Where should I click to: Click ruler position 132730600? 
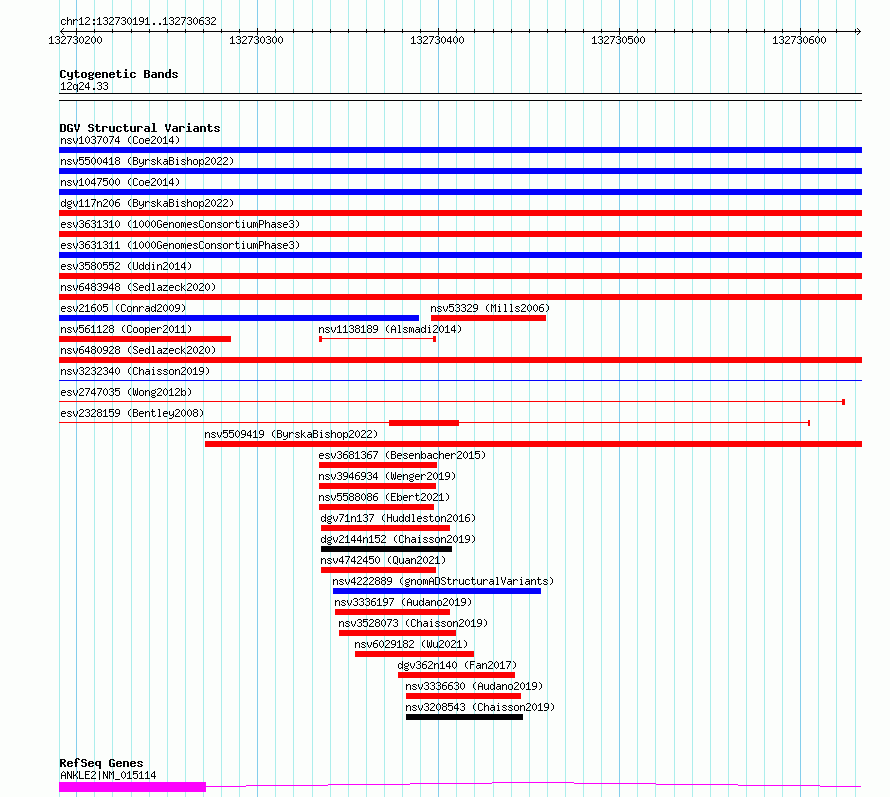[799, 40]
